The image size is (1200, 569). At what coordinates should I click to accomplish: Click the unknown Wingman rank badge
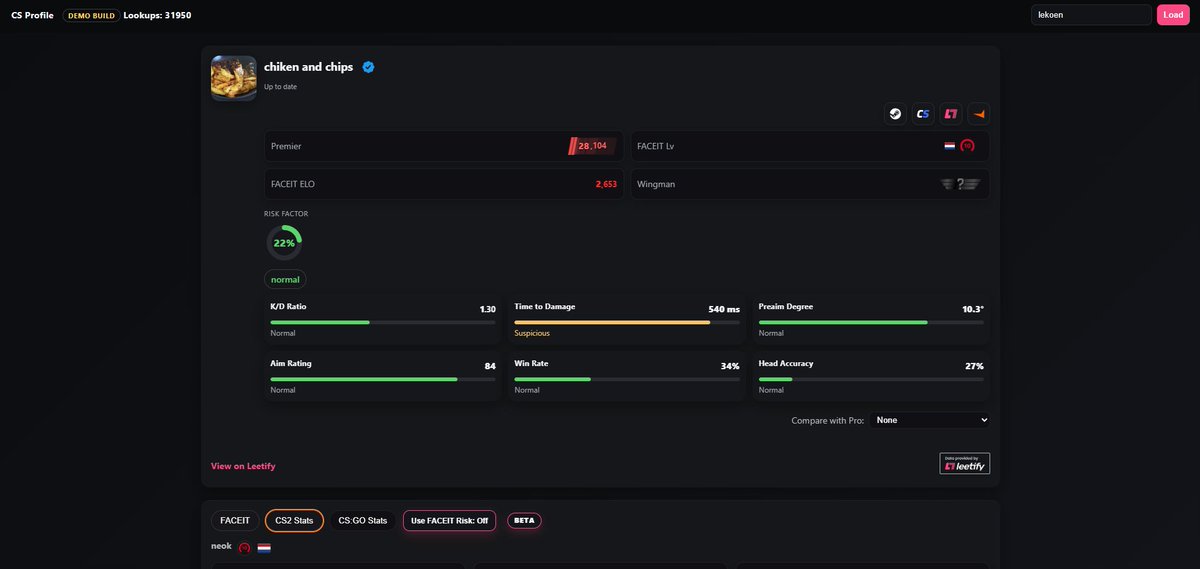tap(959, 184)
